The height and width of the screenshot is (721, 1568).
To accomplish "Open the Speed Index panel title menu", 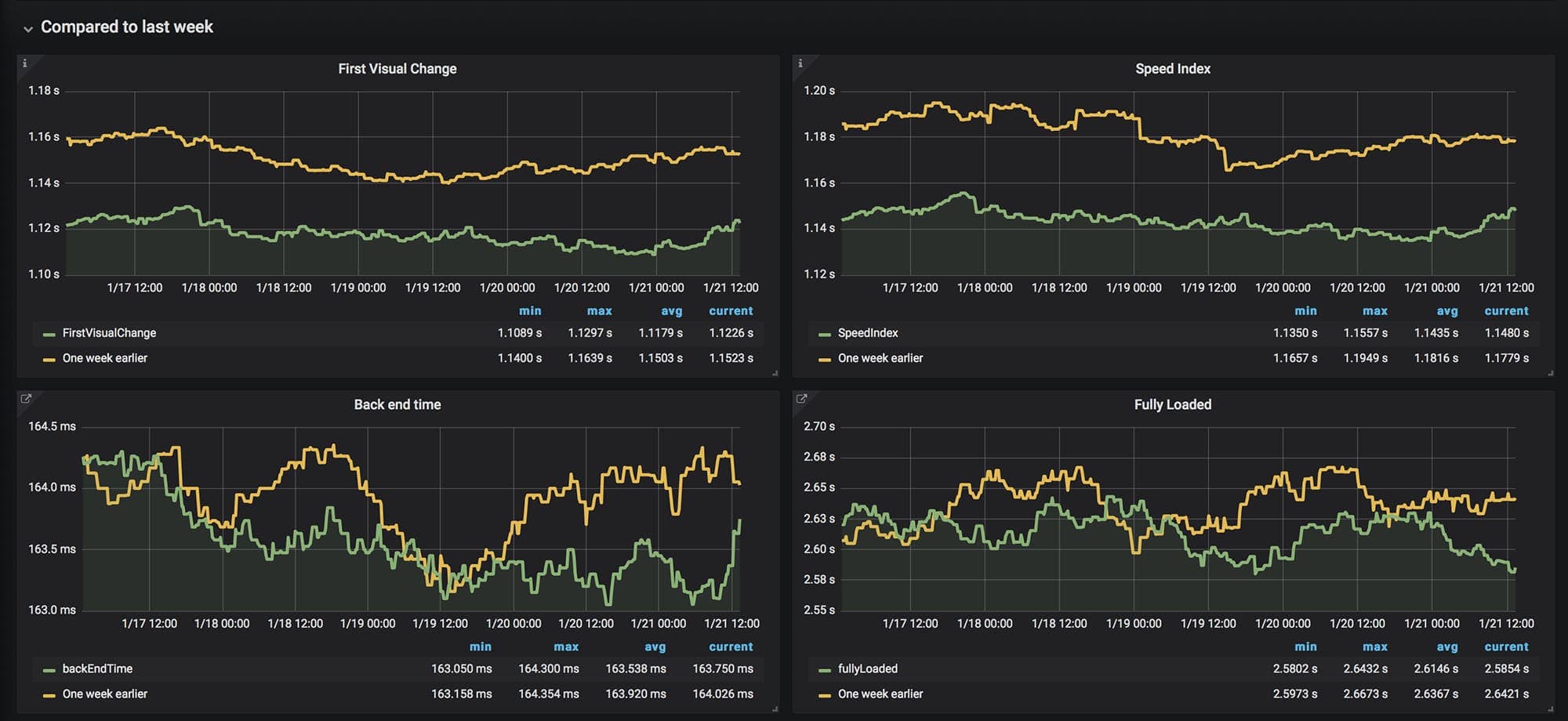I will (x=1172, y=69).
